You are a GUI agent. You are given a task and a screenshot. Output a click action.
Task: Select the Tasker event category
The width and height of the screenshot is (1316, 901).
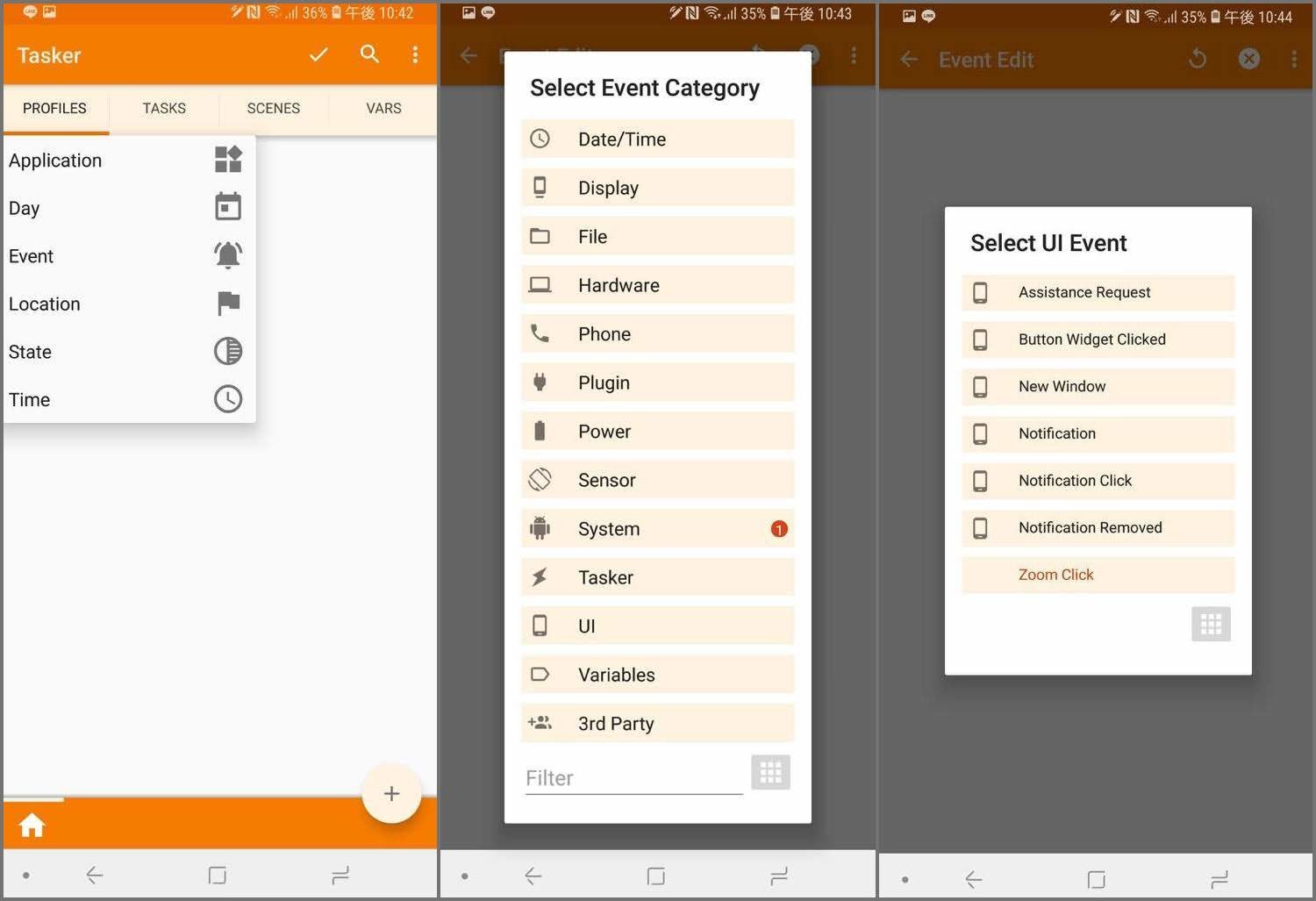tap(657, 577)
